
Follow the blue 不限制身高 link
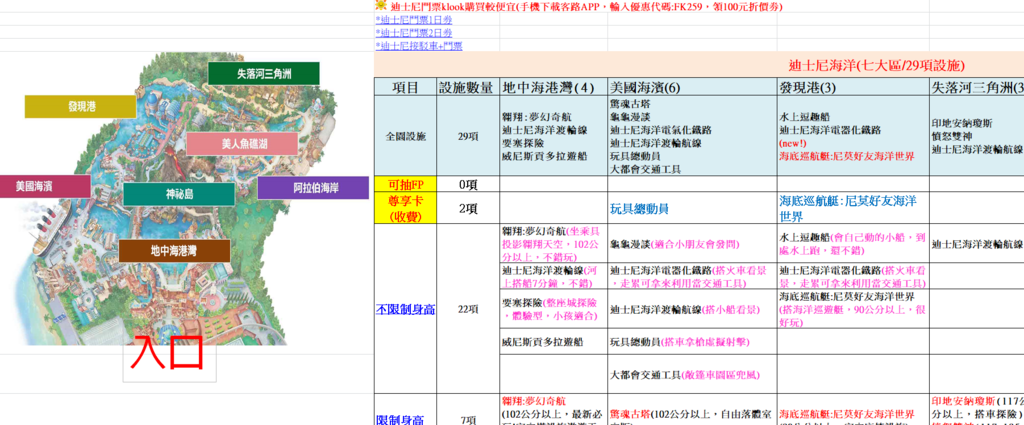point(406,310)
